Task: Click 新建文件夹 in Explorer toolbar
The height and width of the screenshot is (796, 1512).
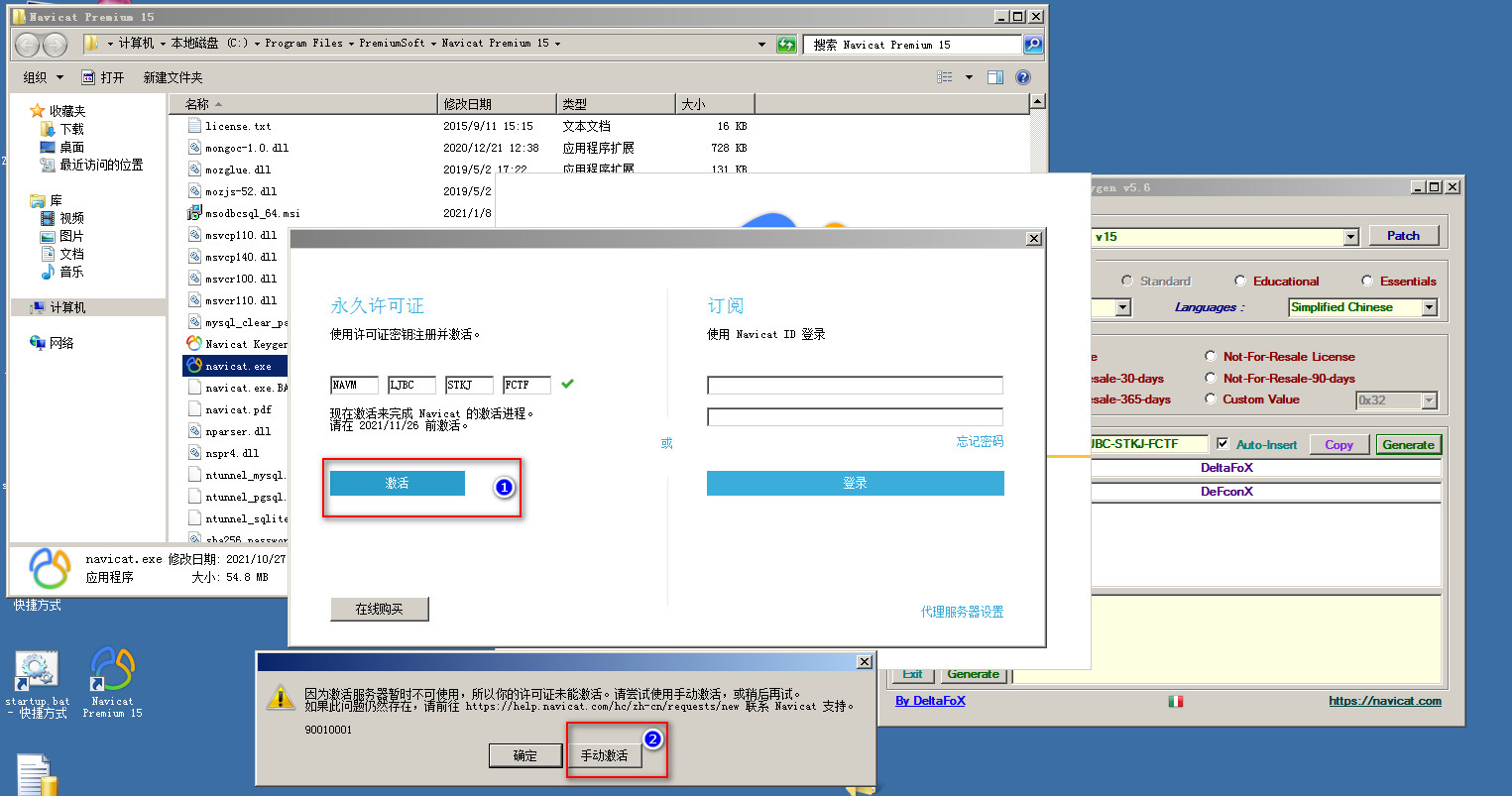Action: [x=173, y=77]
